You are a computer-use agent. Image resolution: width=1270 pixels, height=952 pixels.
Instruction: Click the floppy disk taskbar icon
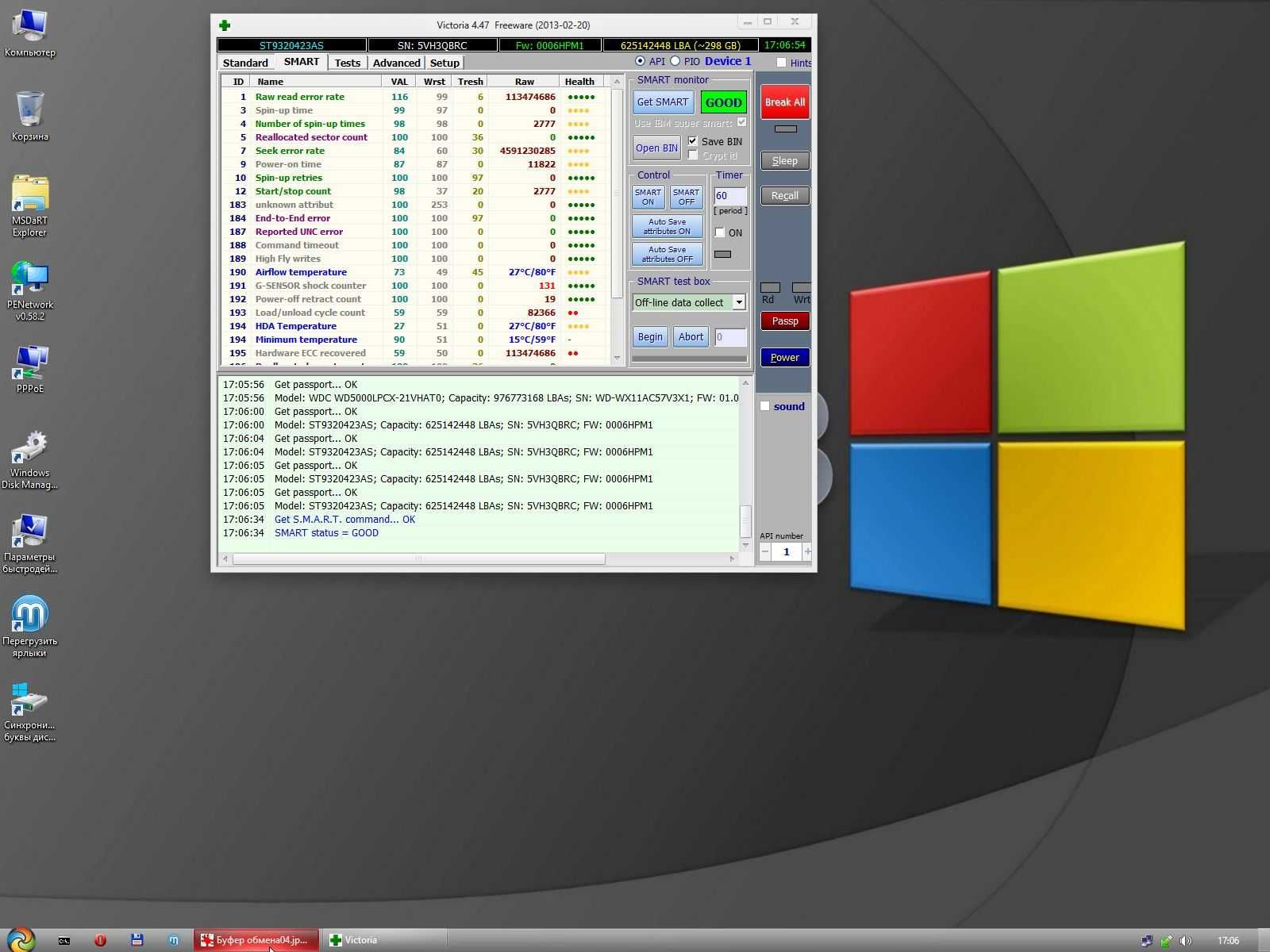[x=137, y=941]
